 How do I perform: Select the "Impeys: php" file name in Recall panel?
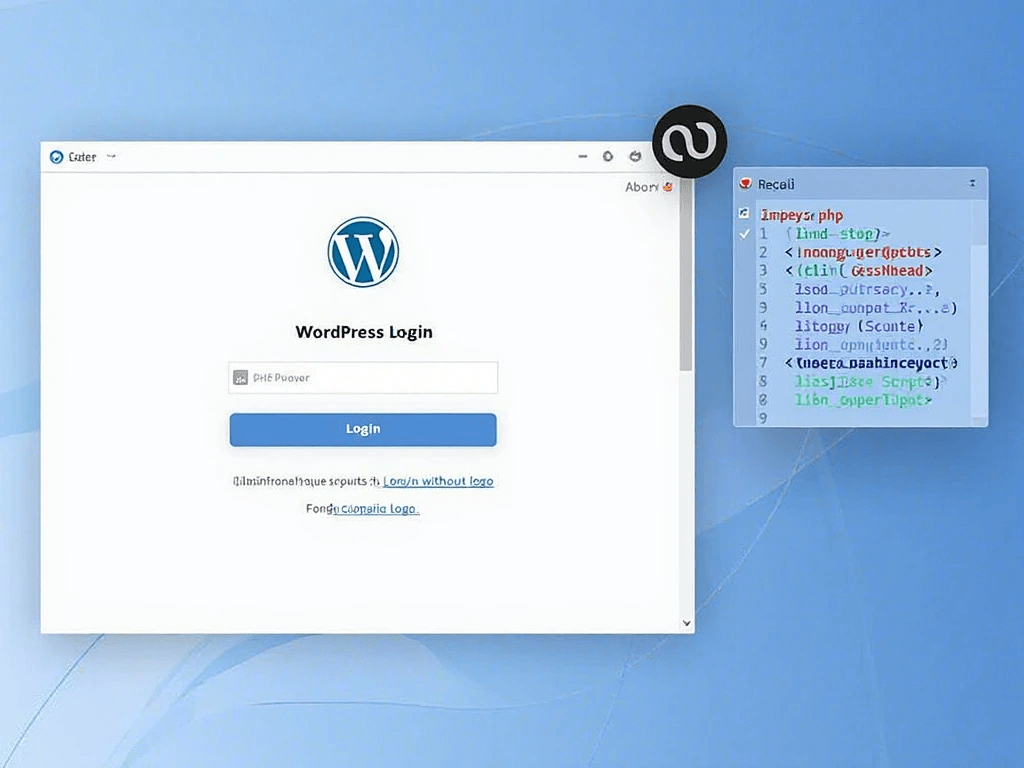click(802, 215)
